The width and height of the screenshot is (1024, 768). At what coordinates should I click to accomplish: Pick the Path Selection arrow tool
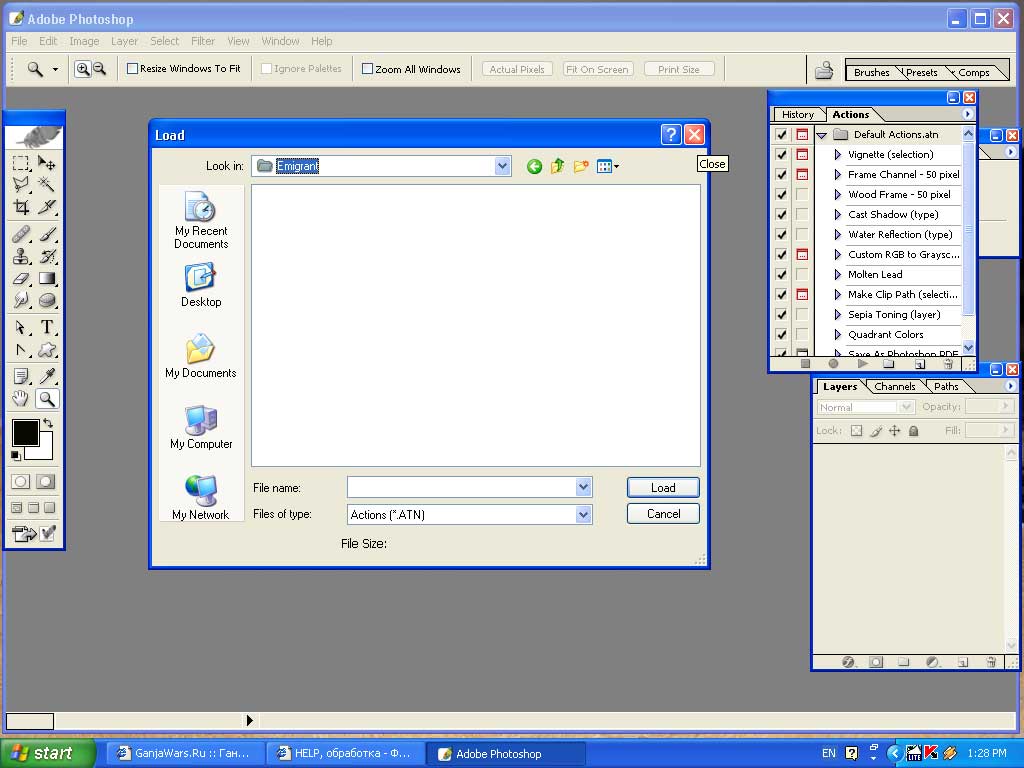click(21, 327)
